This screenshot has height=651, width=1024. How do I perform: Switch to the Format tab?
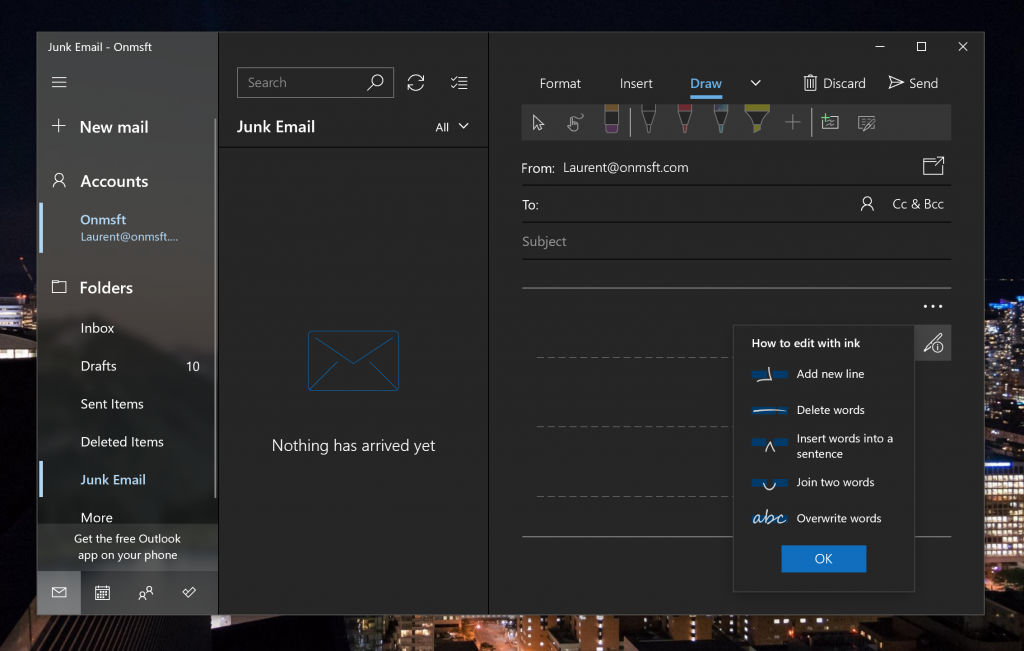tap(560, 84)
